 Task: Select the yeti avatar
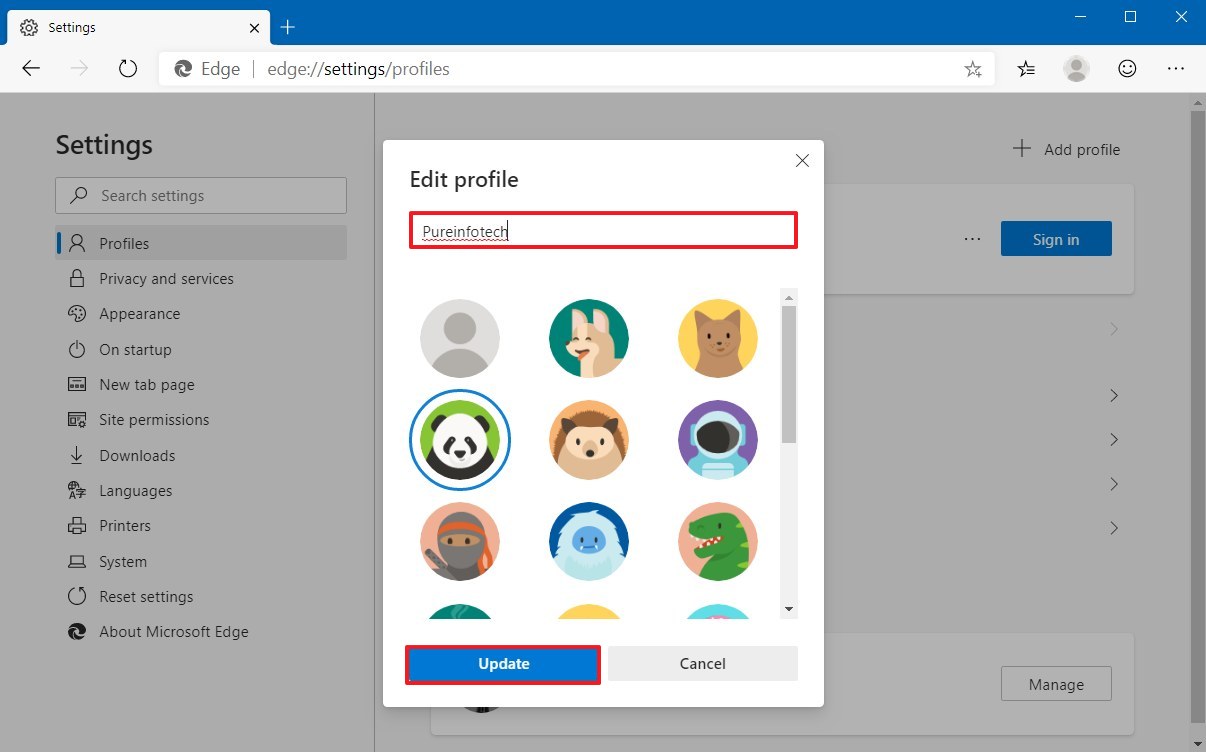(588, 541)
